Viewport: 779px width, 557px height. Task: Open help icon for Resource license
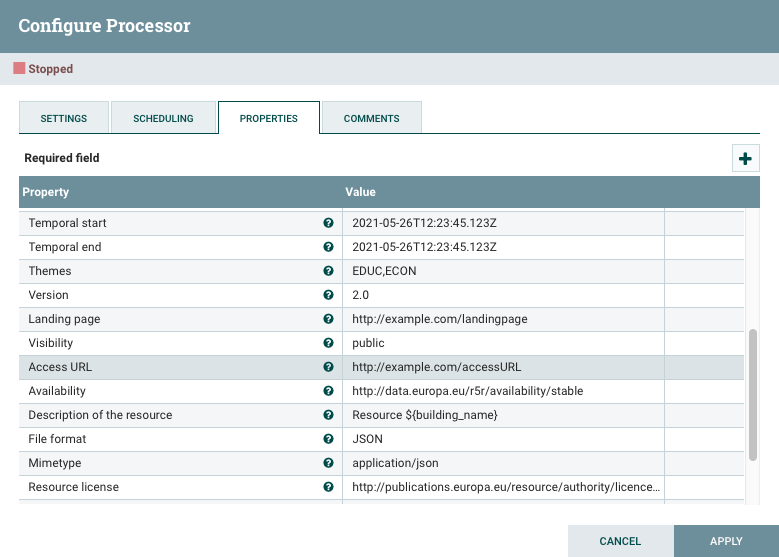click(328, 487)
